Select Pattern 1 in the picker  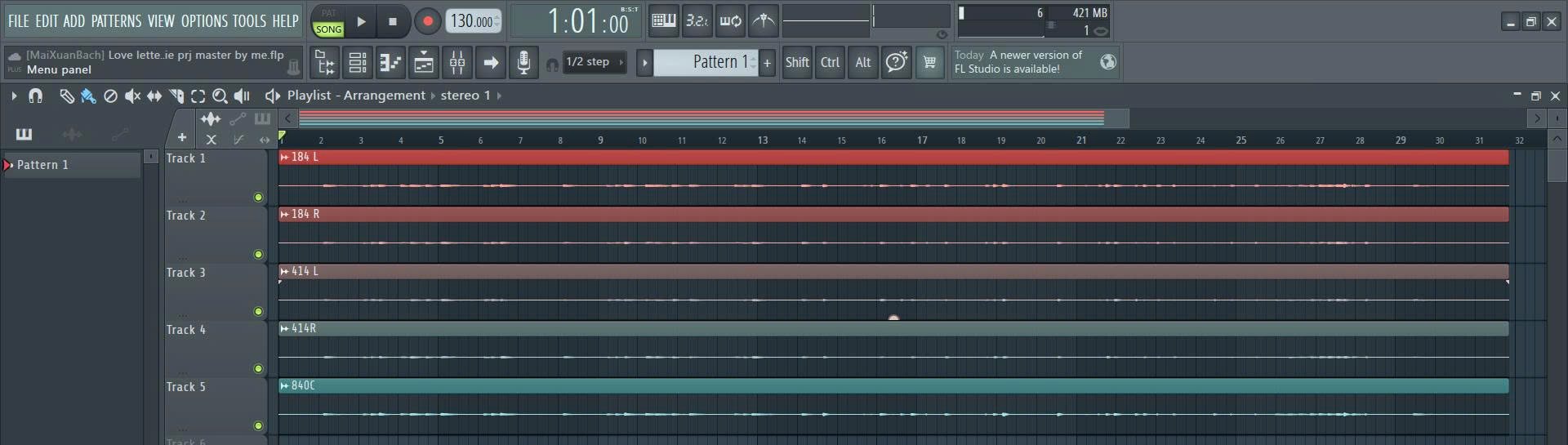[70, 165]
